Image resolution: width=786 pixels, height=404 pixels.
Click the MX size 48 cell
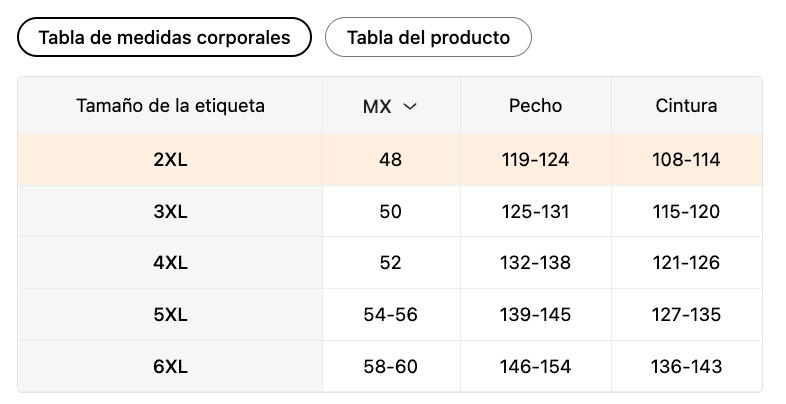(x=390, y=160)
